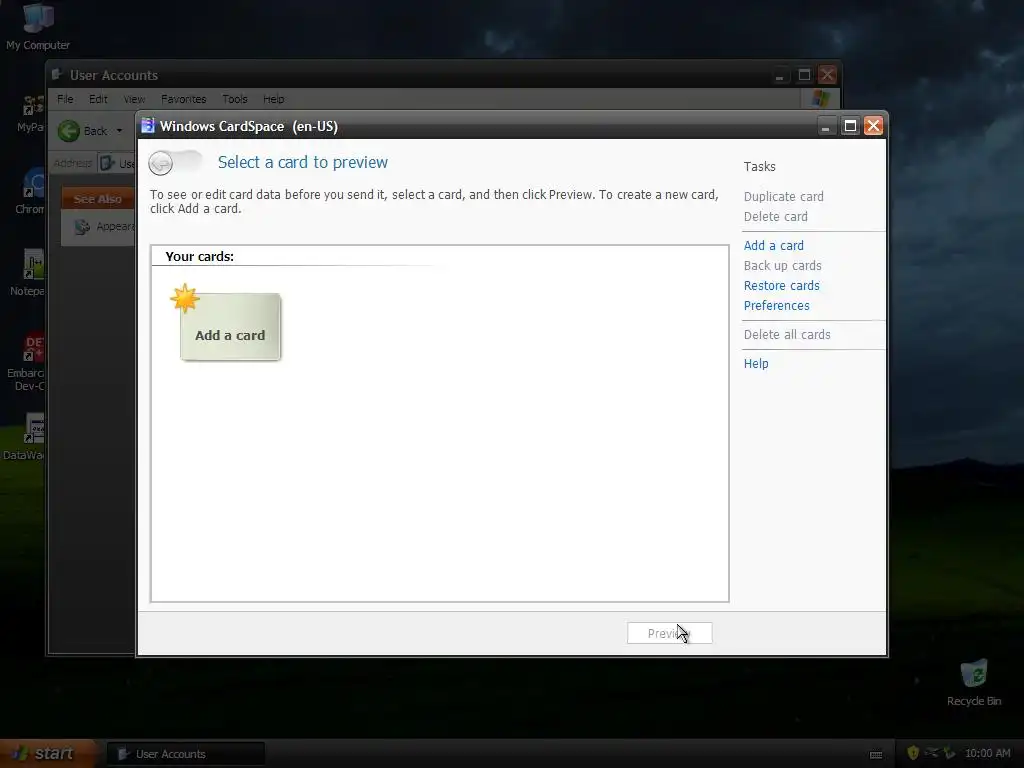Click Delete all cards task
This screenshot has height=768, width=1024.
coord(787,335)
